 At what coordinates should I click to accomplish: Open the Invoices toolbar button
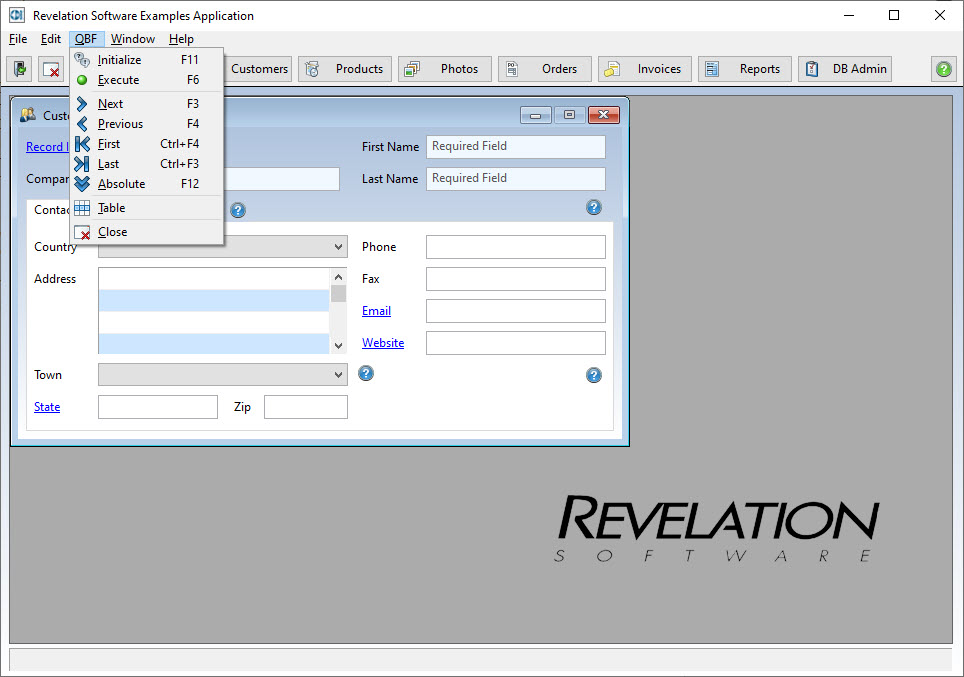click(x=644, y=69)
